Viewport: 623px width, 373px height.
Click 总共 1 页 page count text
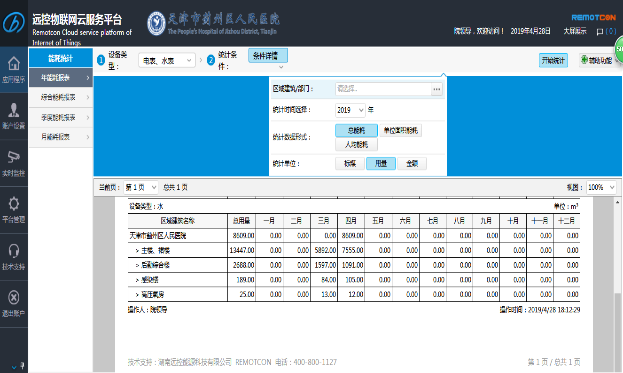click(x=175, y=187)
